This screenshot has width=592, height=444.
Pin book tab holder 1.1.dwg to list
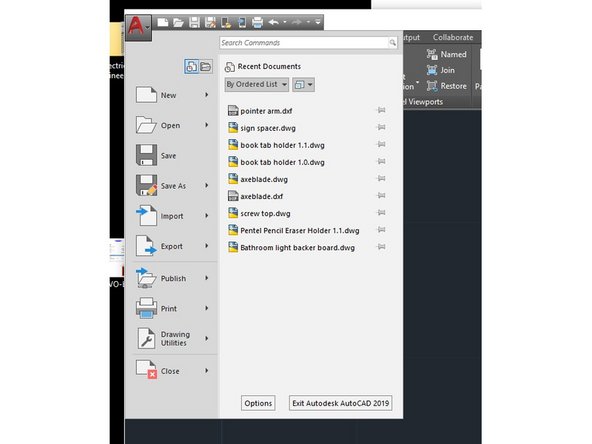tap(381, 144)
